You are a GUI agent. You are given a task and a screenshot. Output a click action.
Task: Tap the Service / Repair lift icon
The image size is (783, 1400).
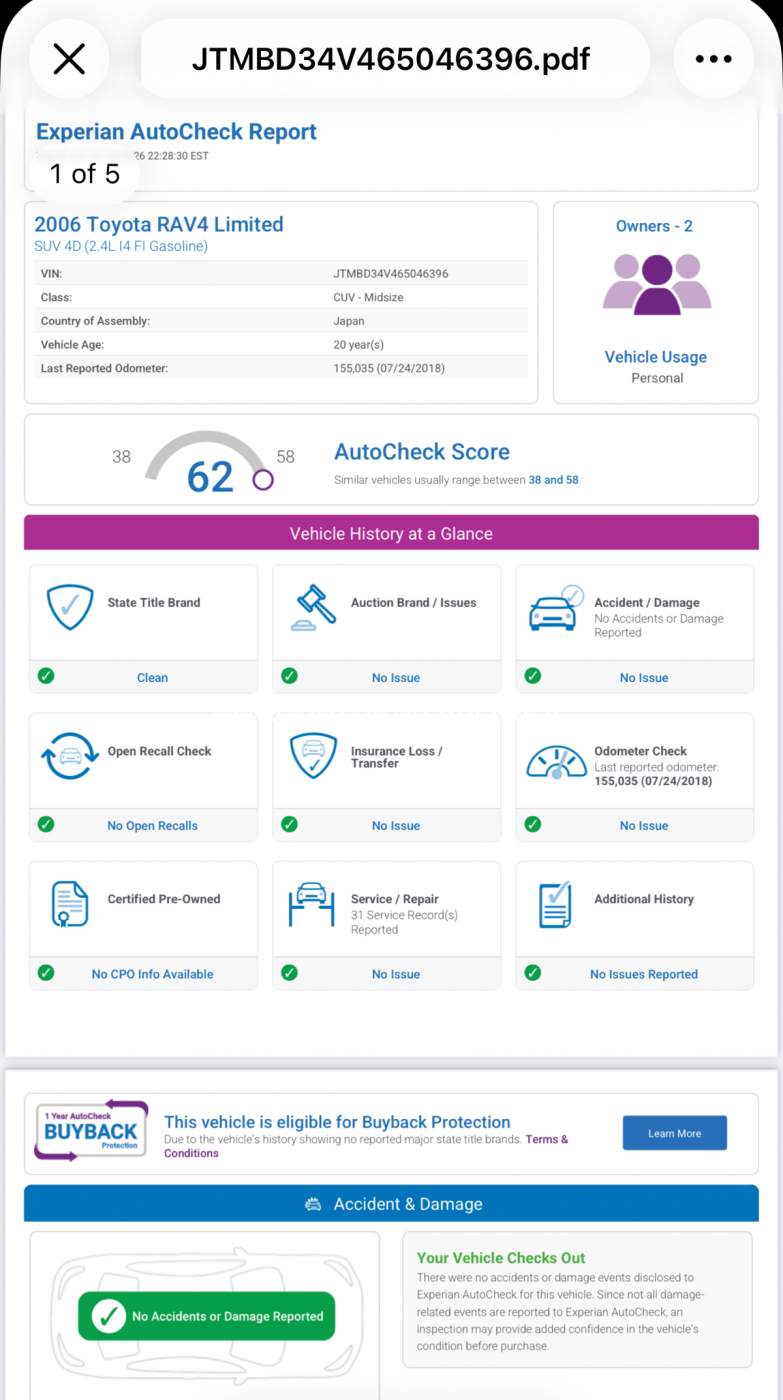pyautogui.click(x=312, y=904)
